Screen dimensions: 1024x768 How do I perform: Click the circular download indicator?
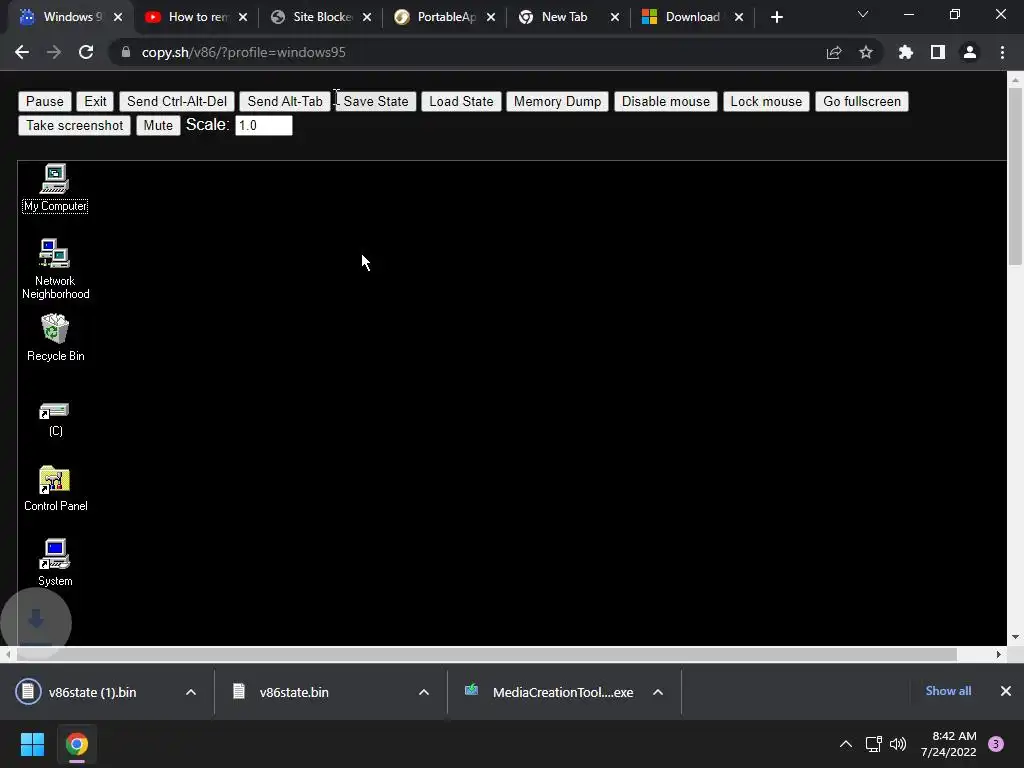click(36, 622)
